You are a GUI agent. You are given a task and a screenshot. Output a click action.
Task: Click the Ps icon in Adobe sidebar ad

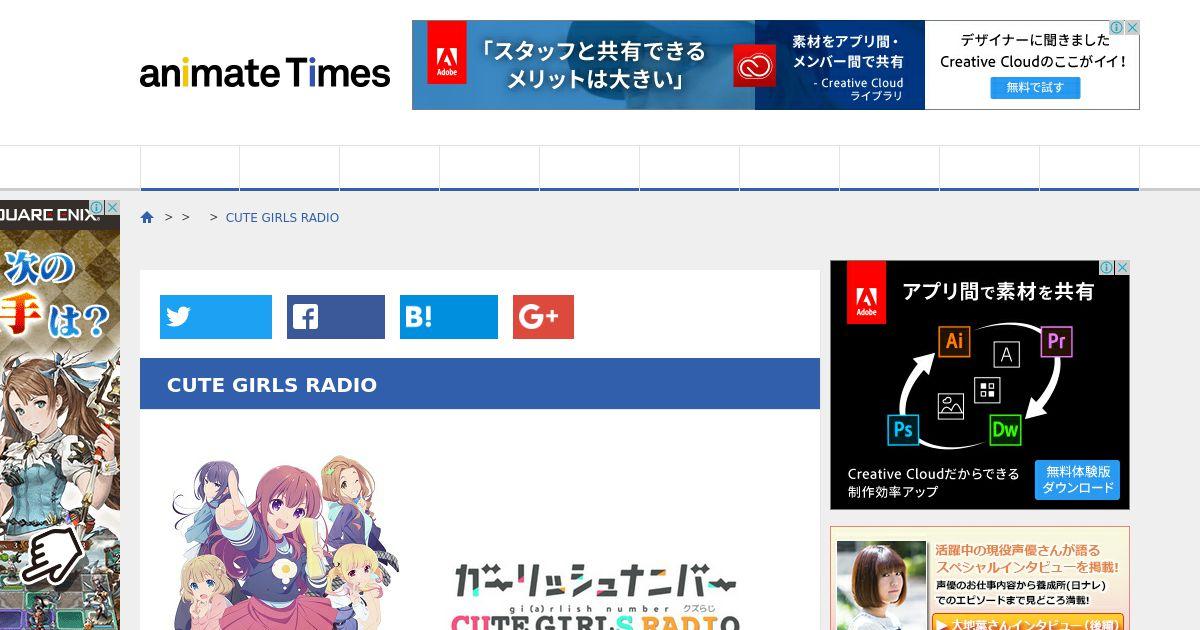[x=903, y=429]
